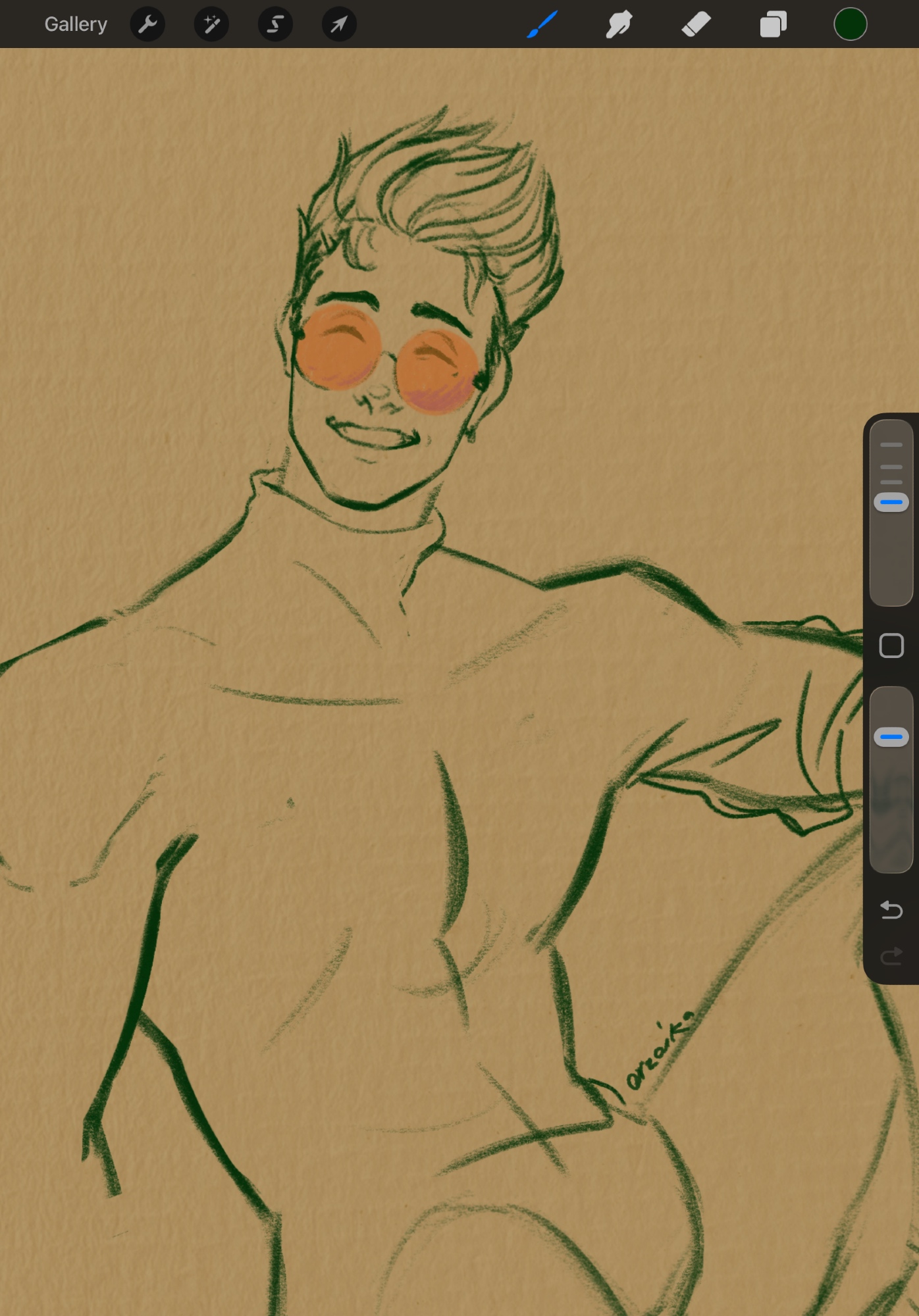
Task: Redo using the sidebar arrow
Action: (x=891, y=956)
